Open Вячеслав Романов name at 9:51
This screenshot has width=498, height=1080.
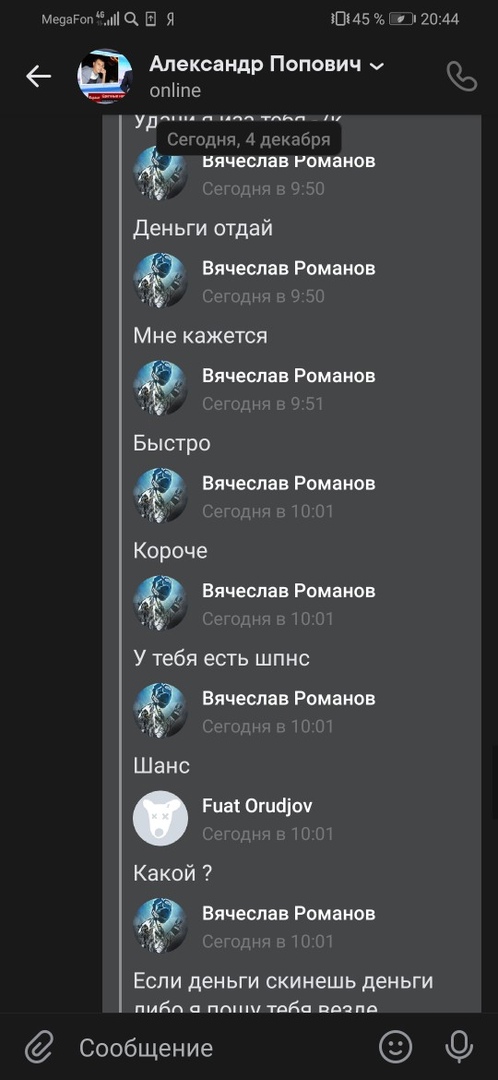pos(289,375)
